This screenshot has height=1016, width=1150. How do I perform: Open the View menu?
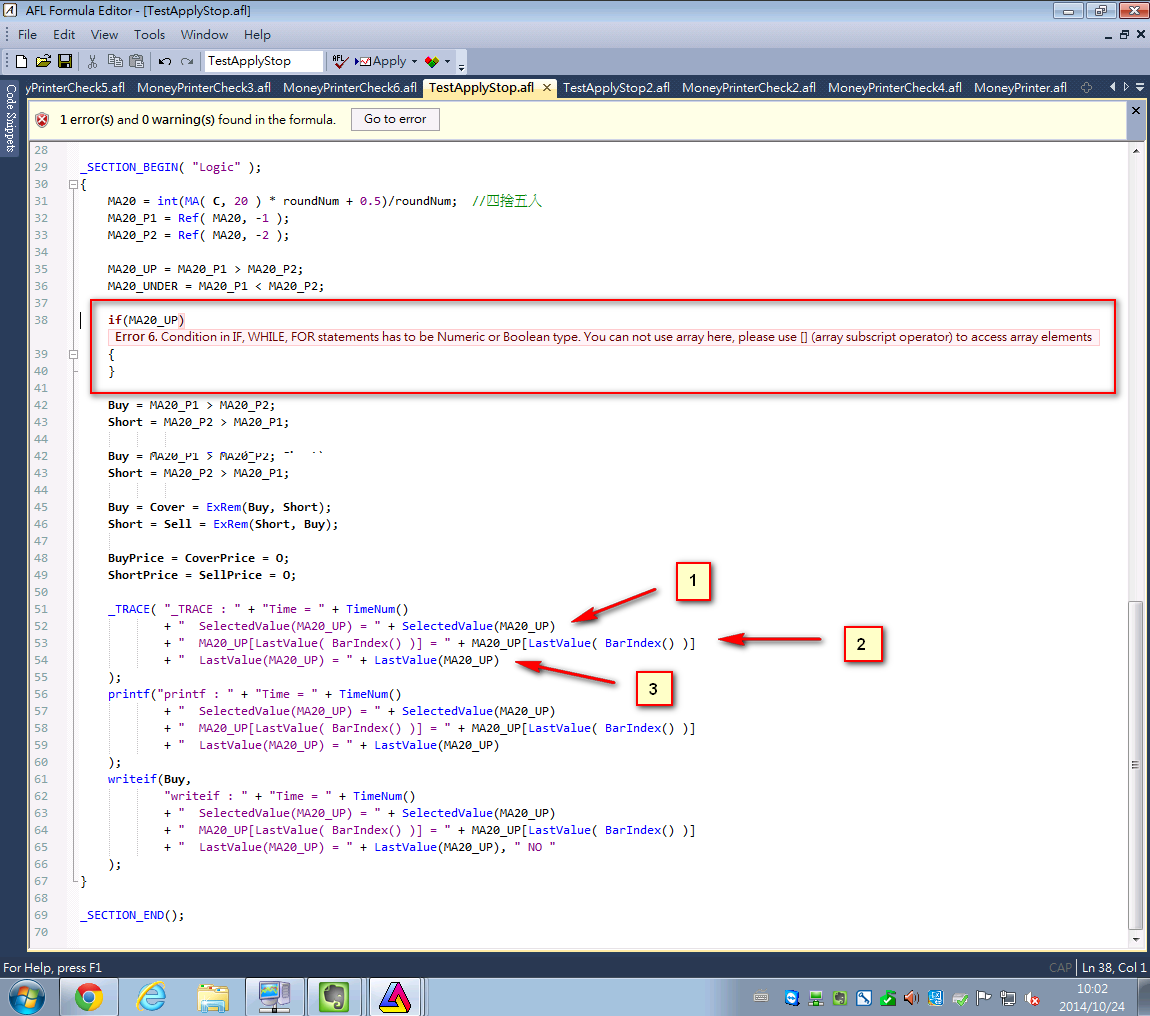click(104, 34)
